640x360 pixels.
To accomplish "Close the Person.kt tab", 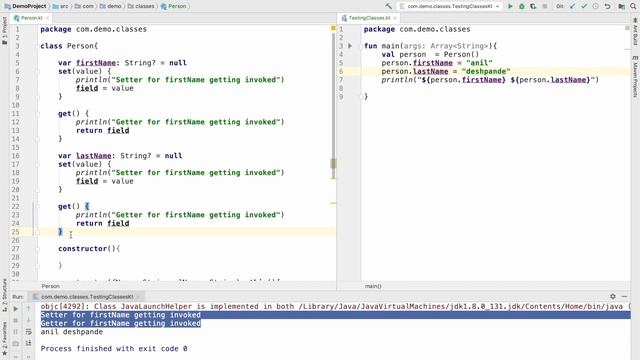I will (47, 18).
